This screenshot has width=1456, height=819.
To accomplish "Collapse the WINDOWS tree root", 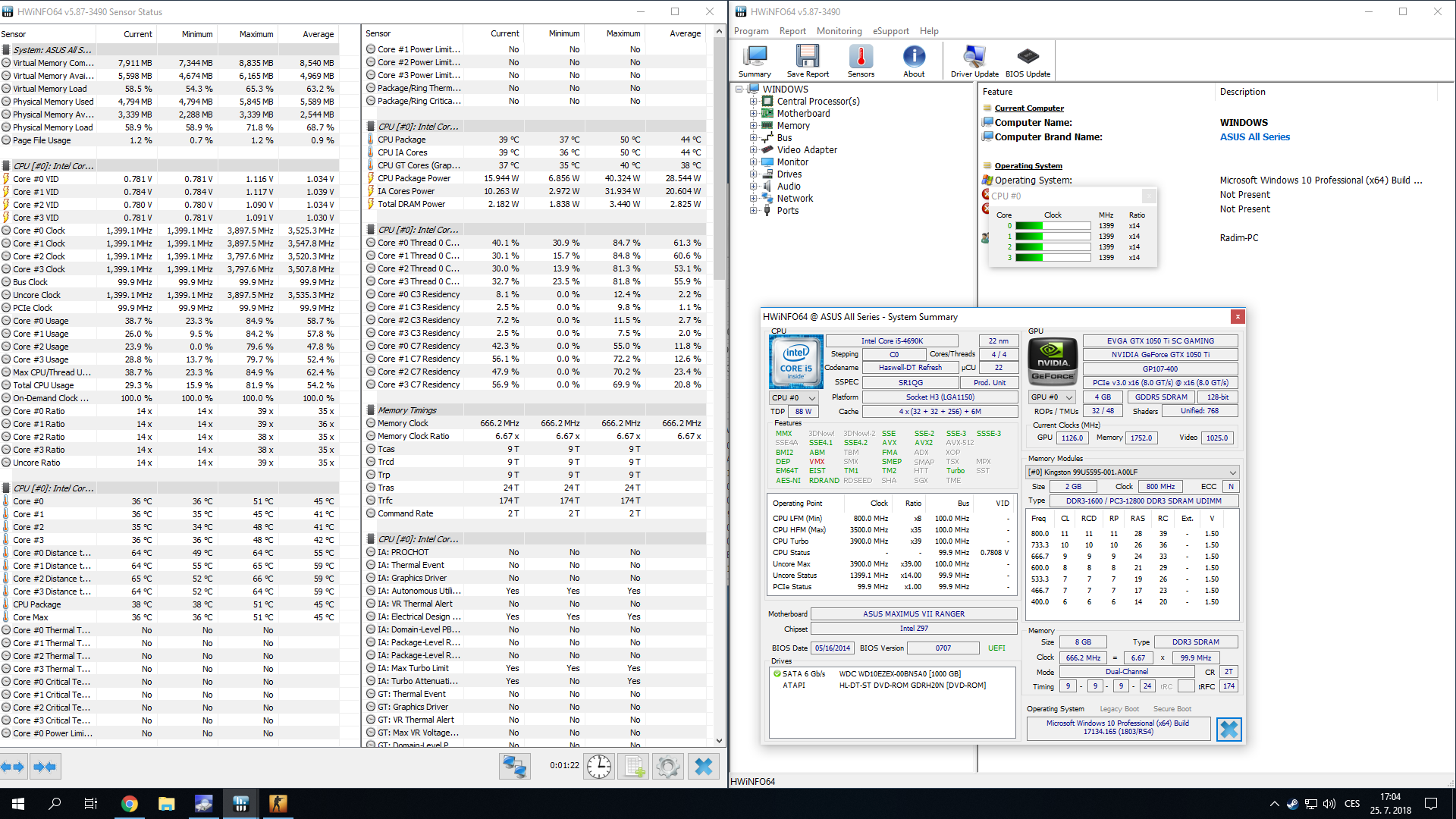I will pyautogui.click(x=739, y=89).
